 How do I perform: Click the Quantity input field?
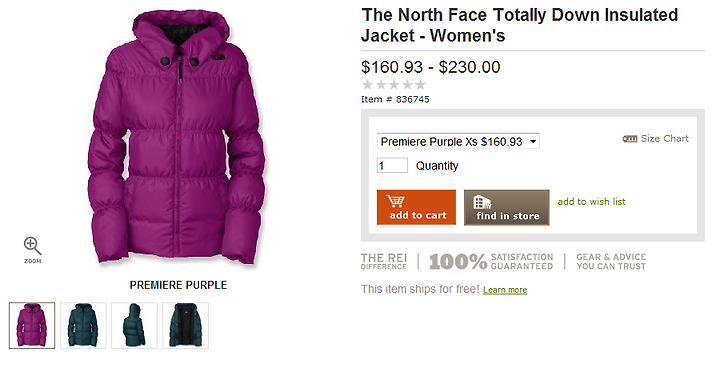click(392, 165)
